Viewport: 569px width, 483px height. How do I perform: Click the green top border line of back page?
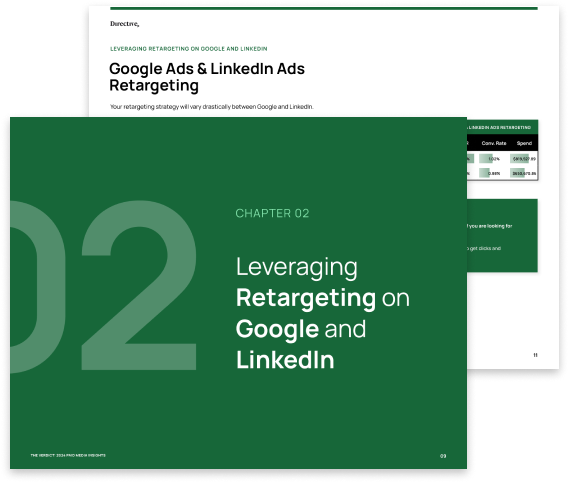coord(324,8)
